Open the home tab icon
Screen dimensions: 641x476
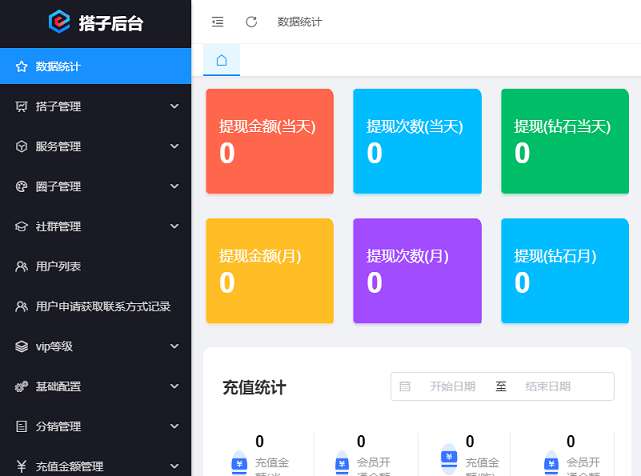pos(222,60)
